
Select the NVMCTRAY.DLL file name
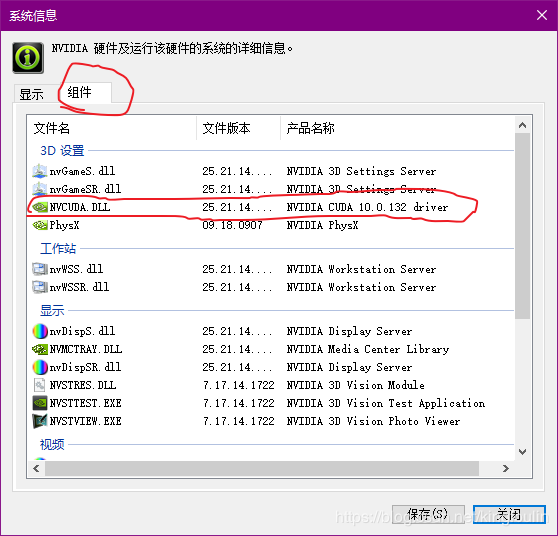86,349
